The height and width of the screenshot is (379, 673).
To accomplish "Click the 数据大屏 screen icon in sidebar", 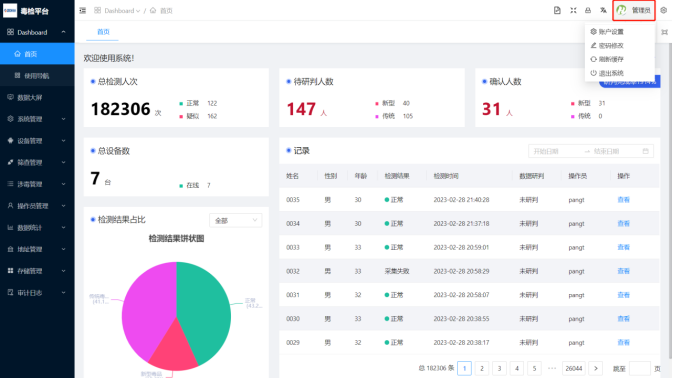I will [x=10, y=97].
